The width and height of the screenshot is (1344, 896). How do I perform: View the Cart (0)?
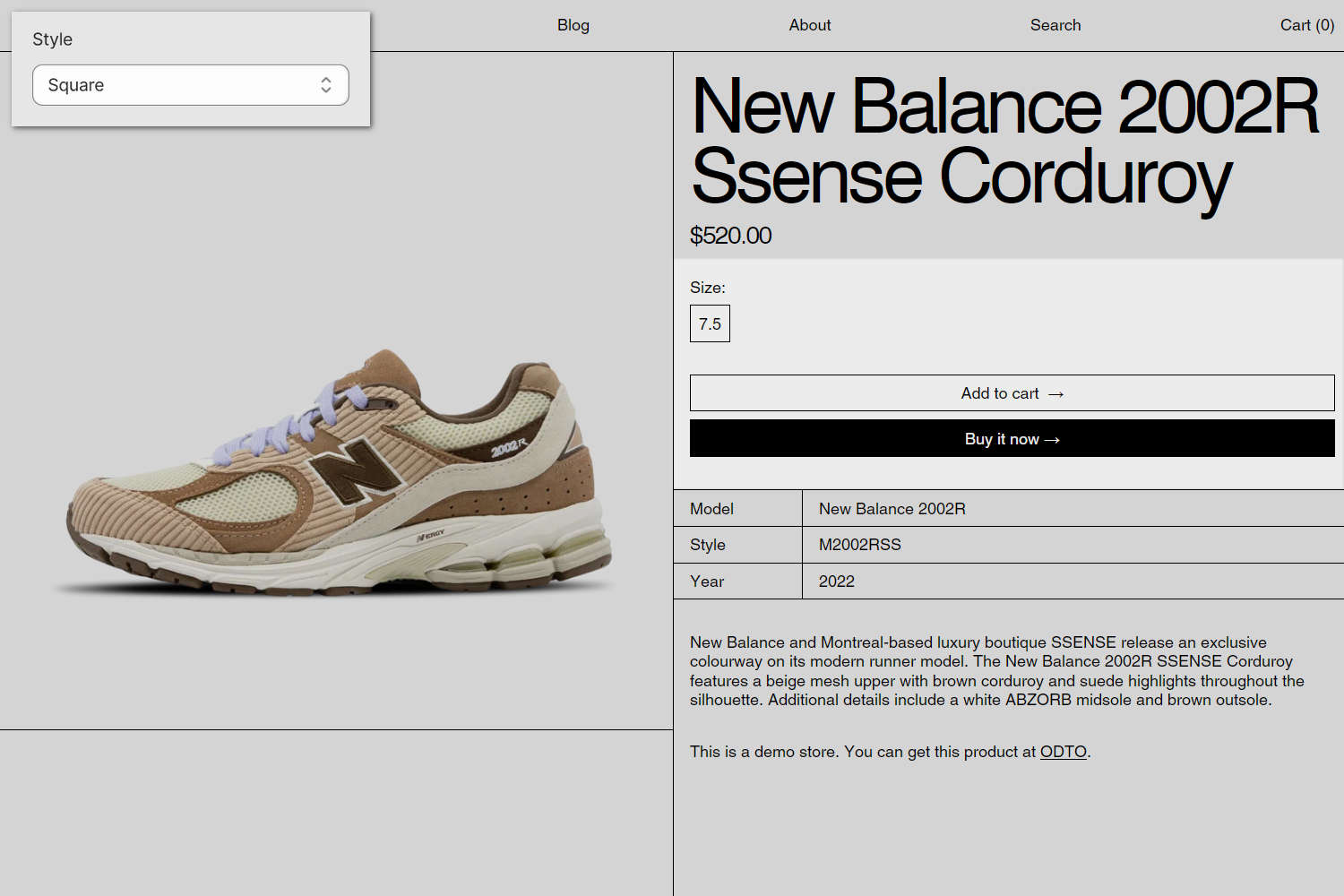[x=1306, y=25]
